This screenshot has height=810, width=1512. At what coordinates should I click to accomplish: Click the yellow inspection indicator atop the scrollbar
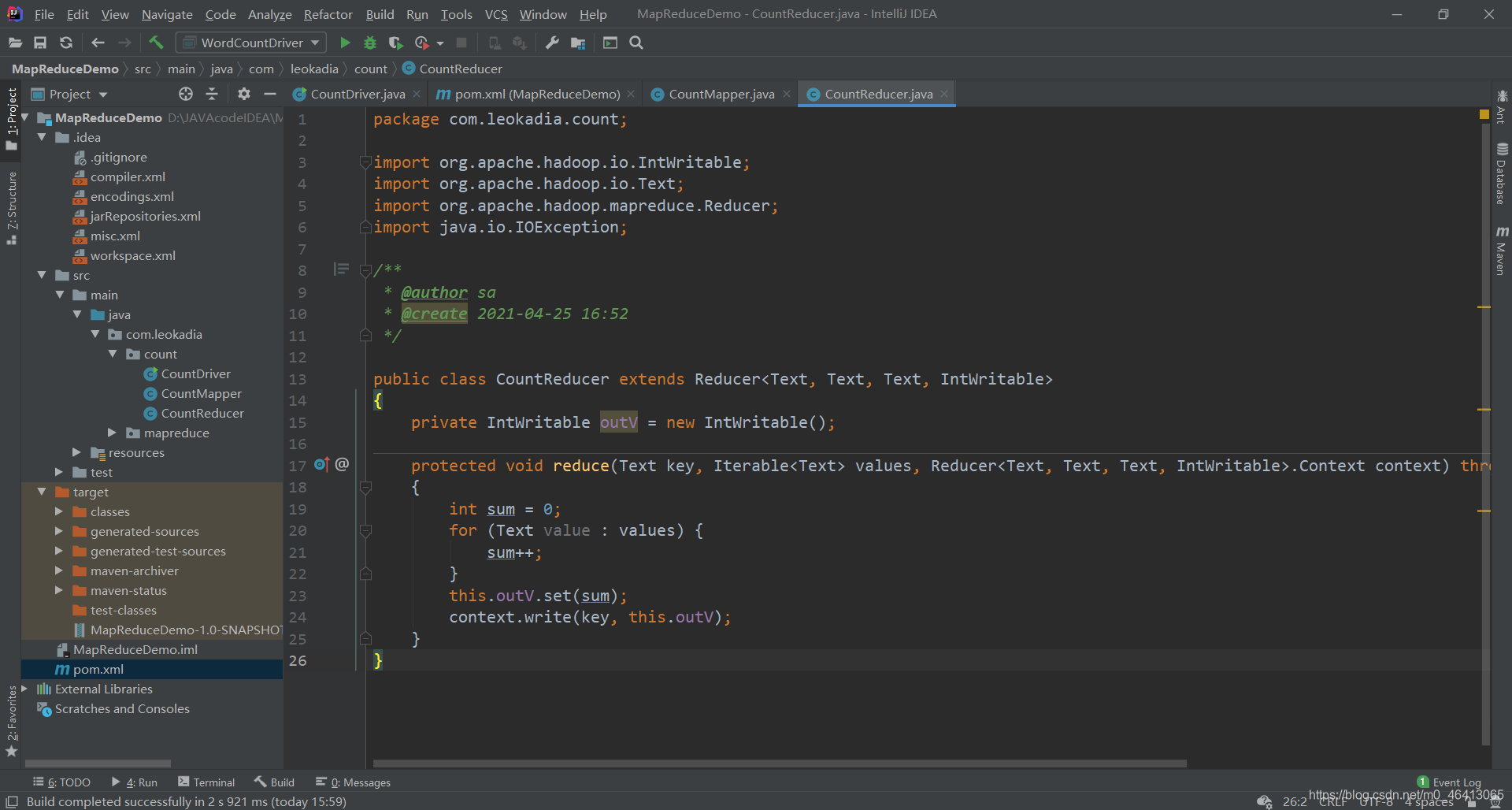(1484, 115)
